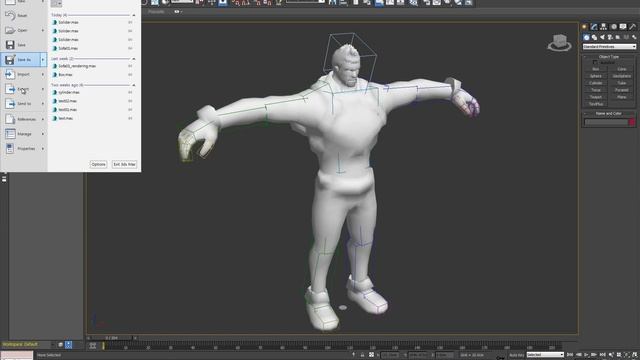Collapse the Today recent files group

tap(133, 15)
